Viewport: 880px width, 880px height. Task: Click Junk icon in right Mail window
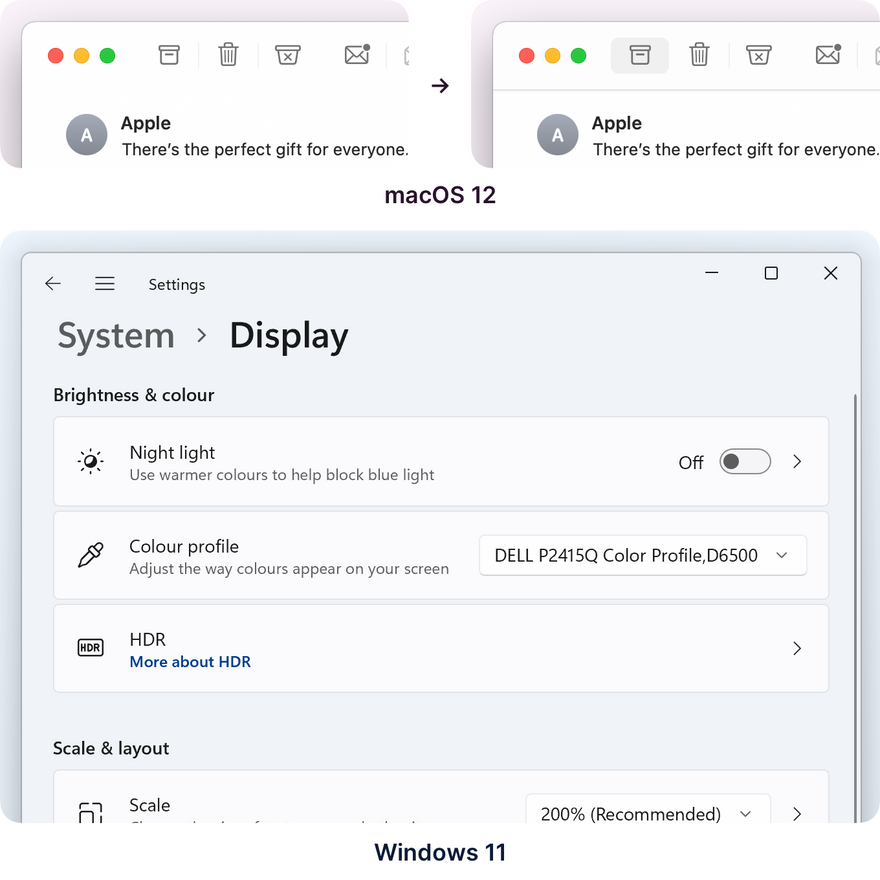click(x=758, y=55)
